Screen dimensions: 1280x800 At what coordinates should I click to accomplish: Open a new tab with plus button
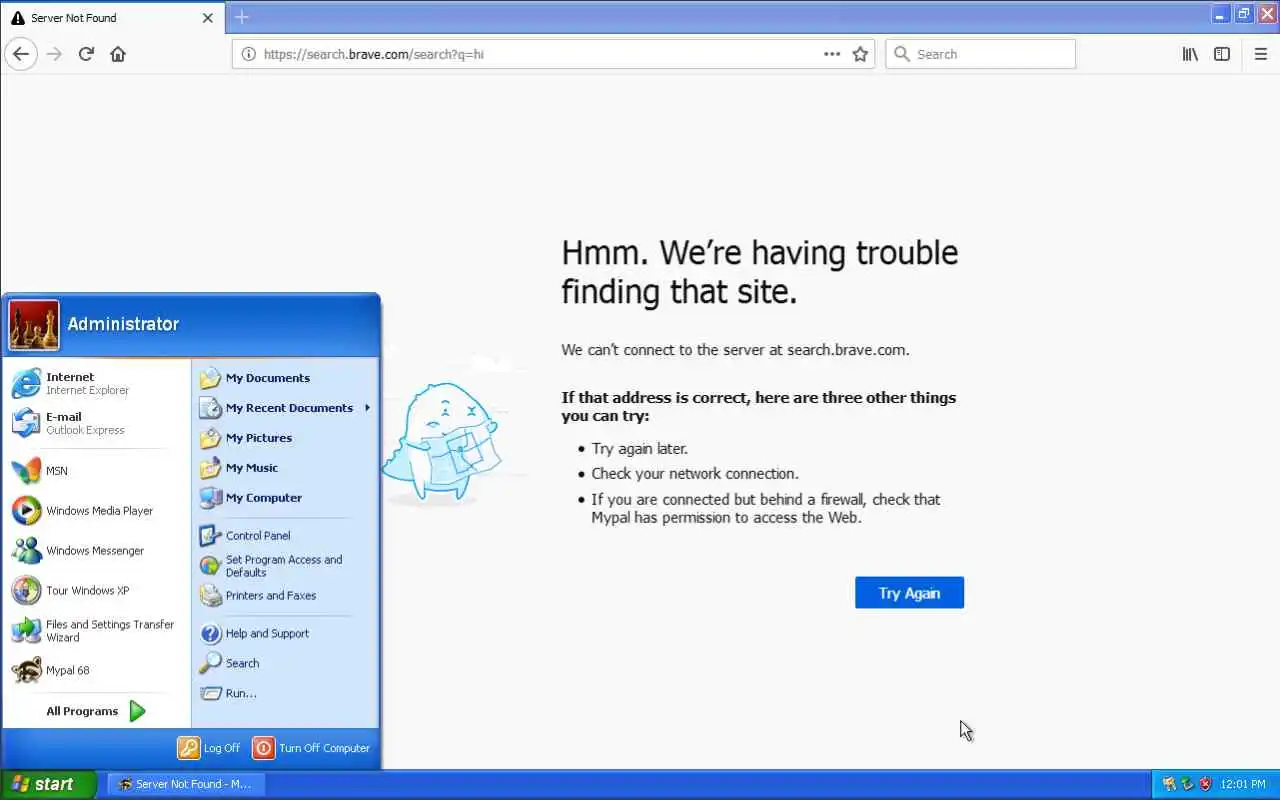click(x=241, y=17)
